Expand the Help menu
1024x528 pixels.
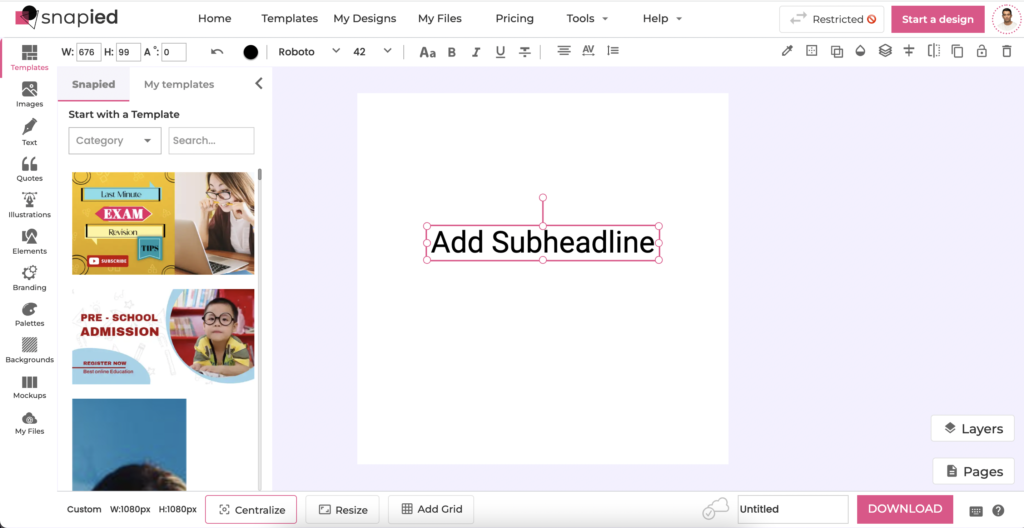pos(662,18)
